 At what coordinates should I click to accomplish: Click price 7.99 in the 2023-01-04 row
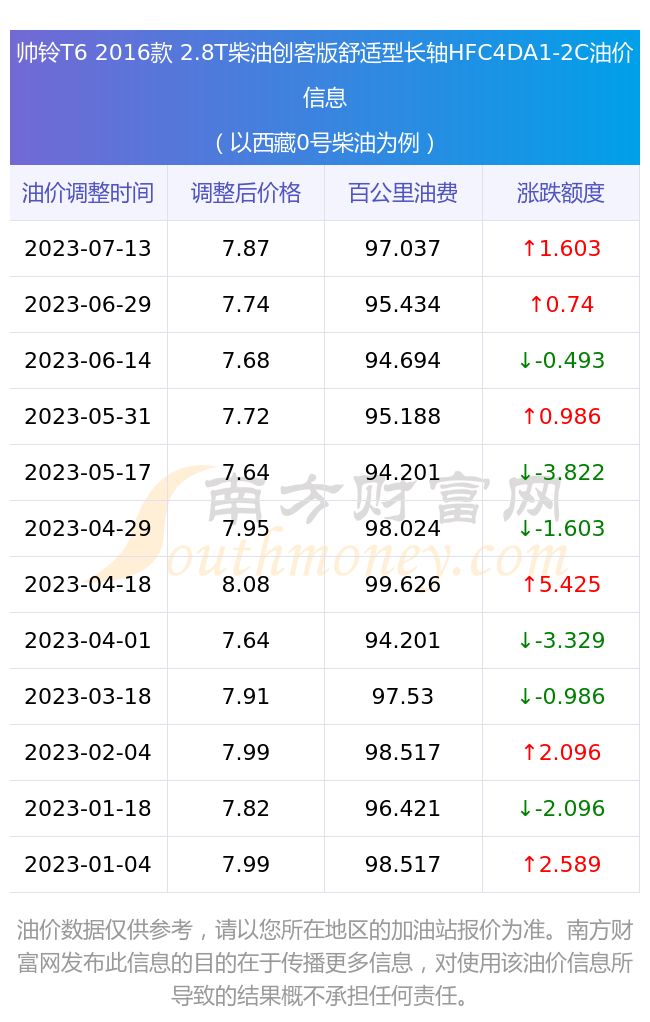246,865
